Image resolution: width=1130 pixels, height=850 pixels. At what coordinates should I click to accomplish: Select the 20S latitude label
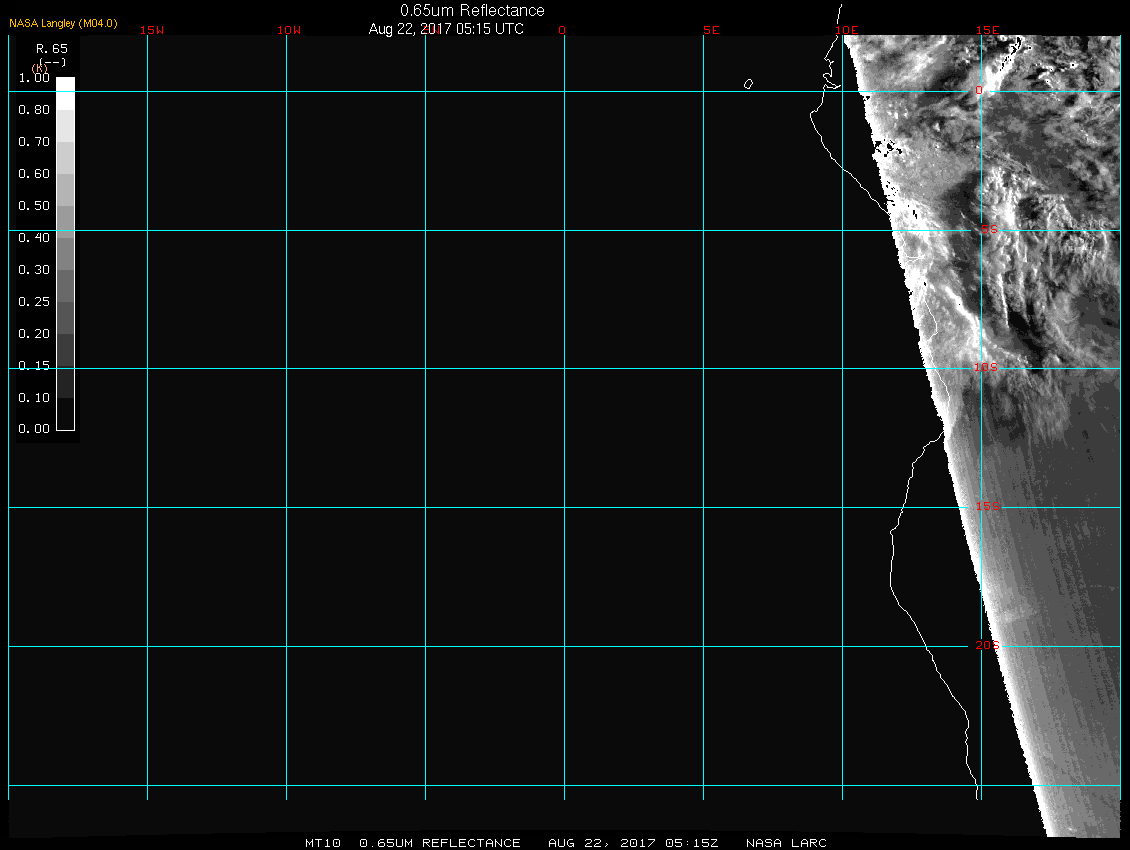pos(987,646)
